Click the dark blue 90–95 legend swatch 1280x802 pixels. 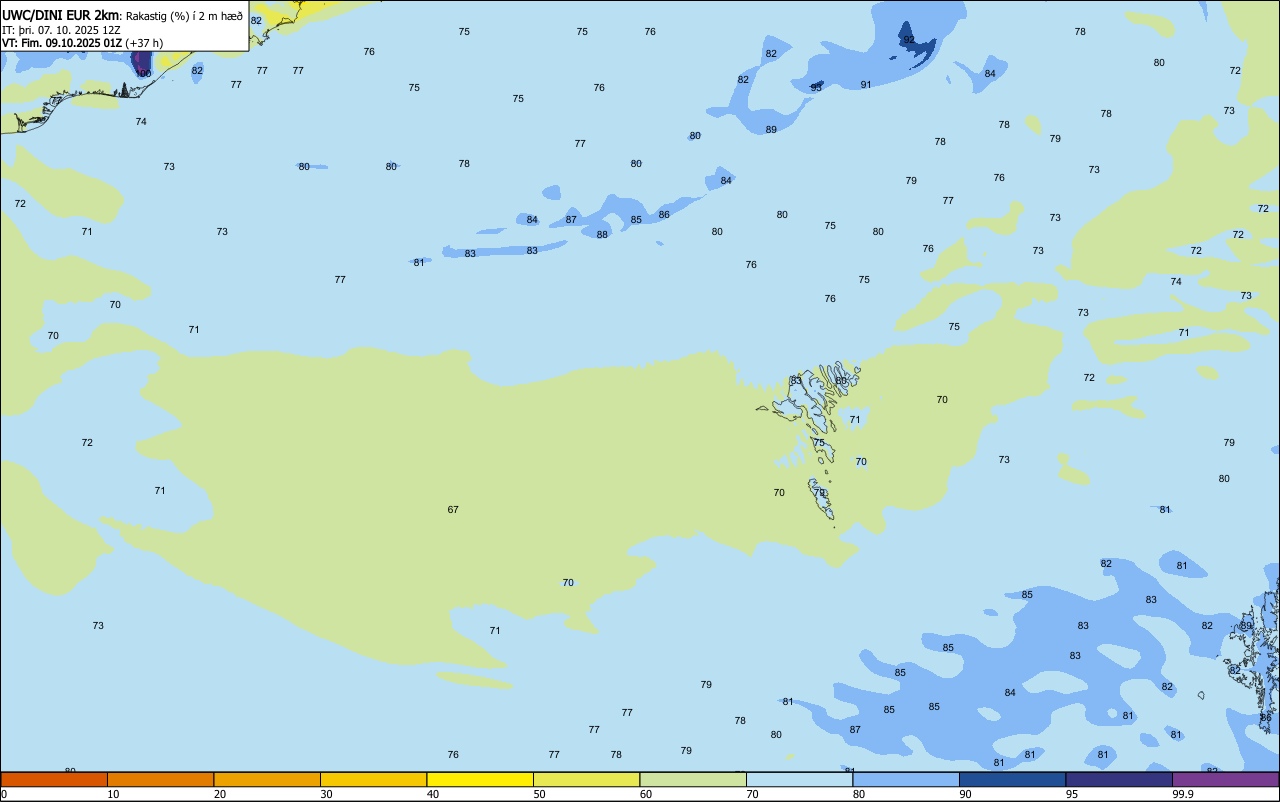[x=1012, y=779]
